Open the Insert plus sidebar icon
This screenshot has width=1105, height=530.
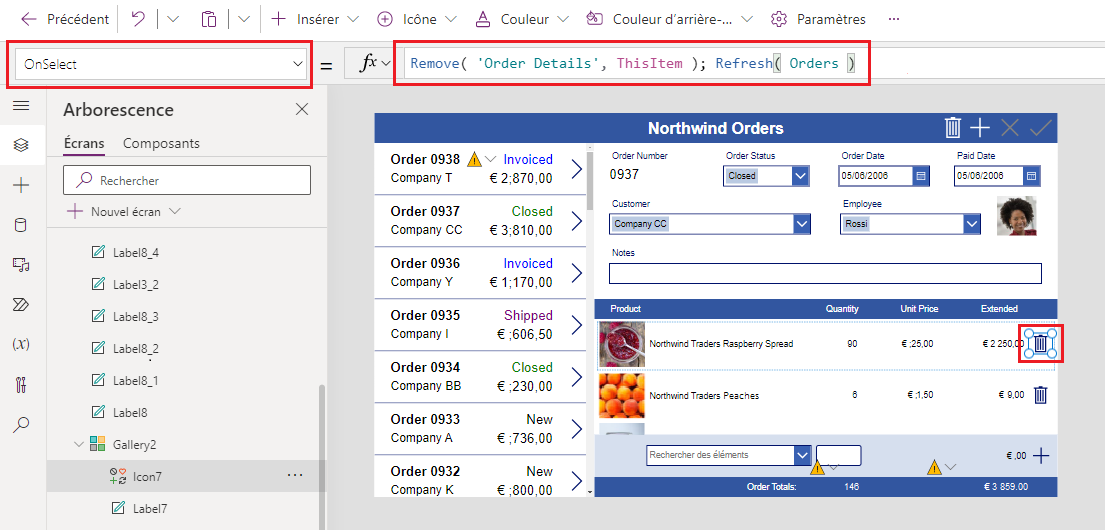[21, 185]
